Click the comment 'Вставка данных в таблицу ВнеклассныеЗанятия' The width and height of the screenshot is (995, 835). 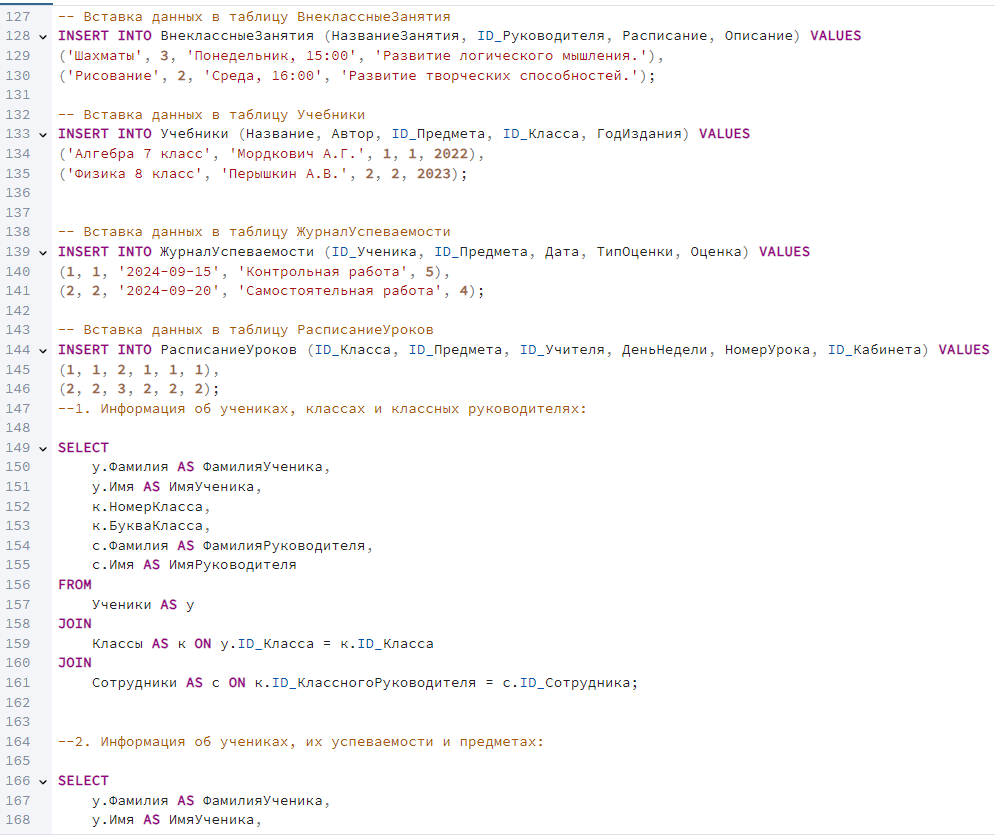(254, 16)
